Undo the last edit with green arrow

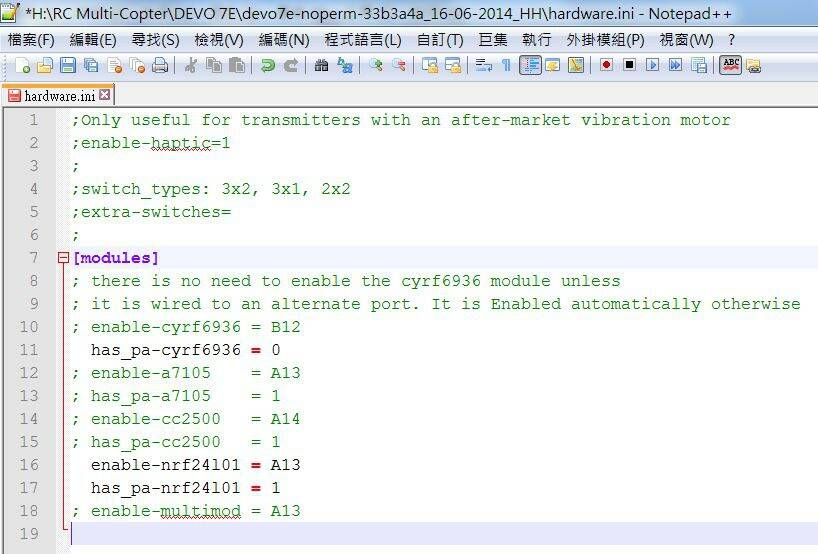[x=268, y=65]
